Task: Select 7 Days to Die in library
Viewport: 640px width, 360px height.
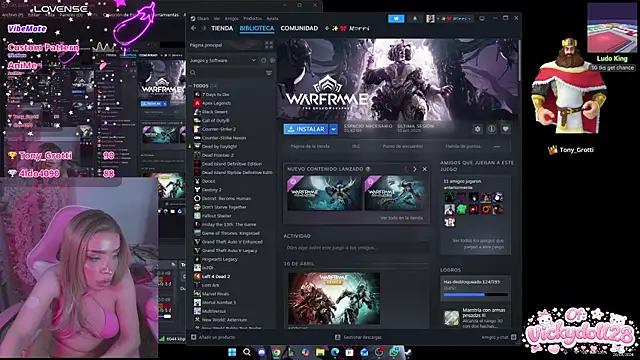Action: coord(215,94)
